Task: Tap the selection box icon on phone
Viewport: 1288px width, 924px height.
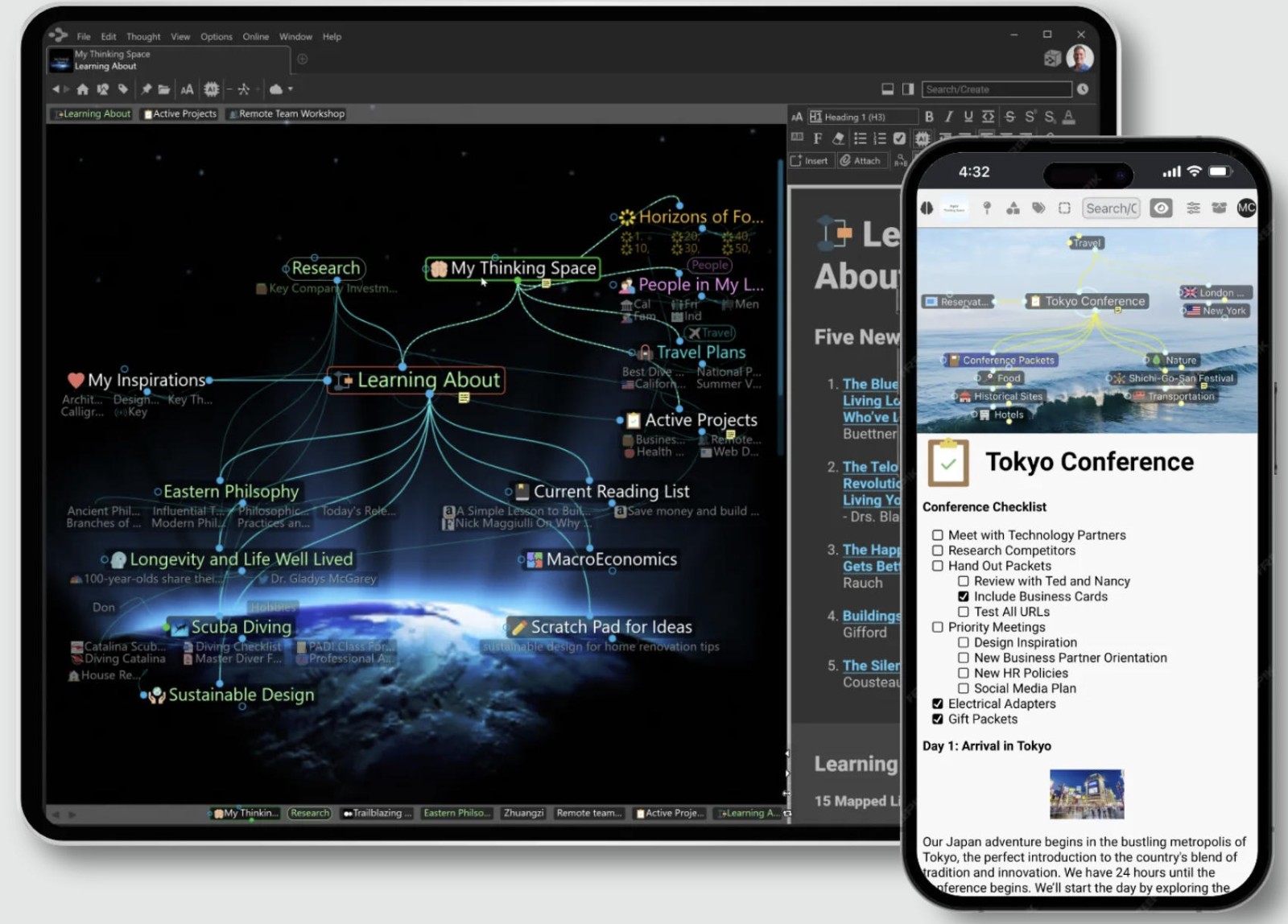Action: 1064,208
